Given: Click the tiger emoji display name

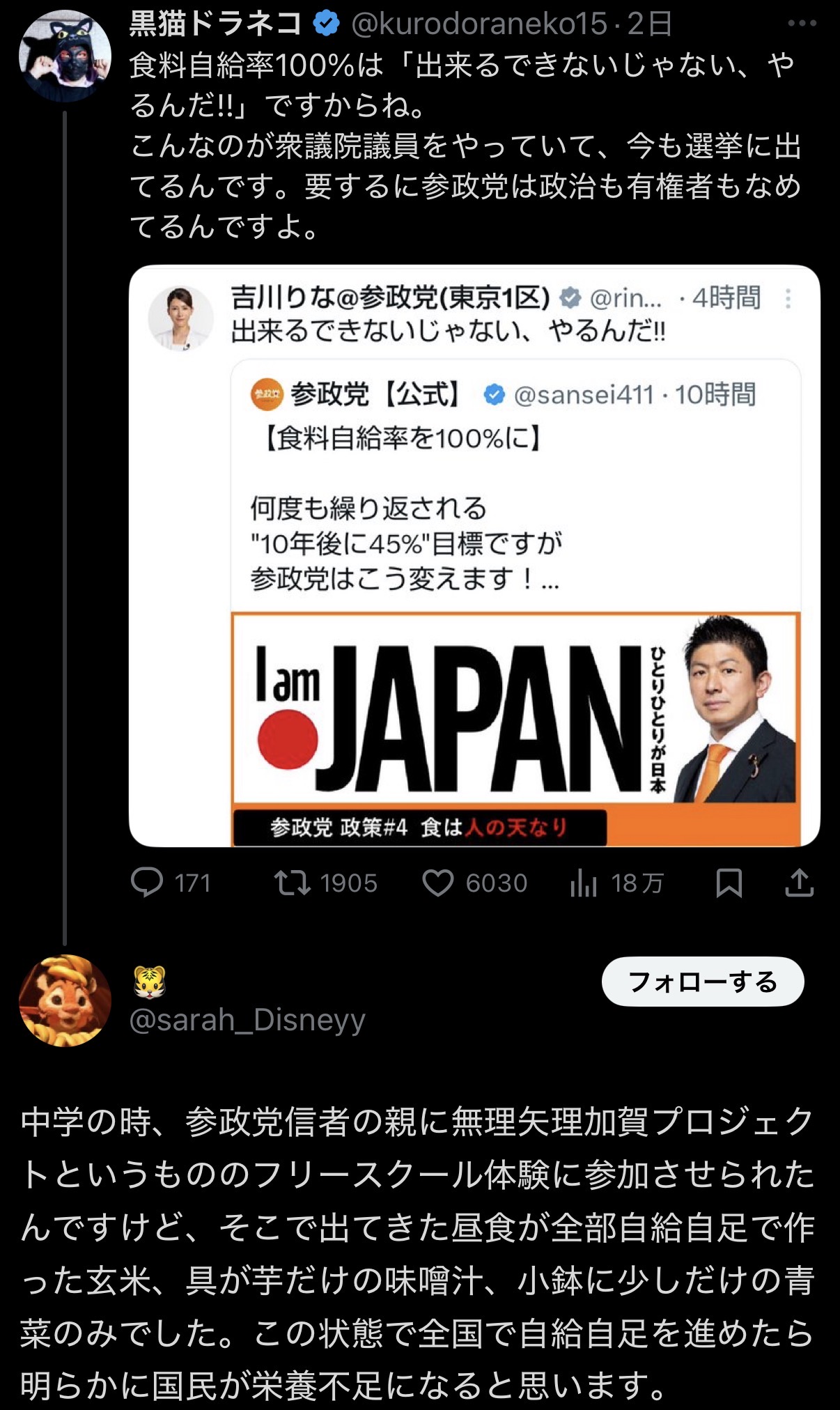Looking at the screenshot, I should pyautogui.click(x=150, y=982).
